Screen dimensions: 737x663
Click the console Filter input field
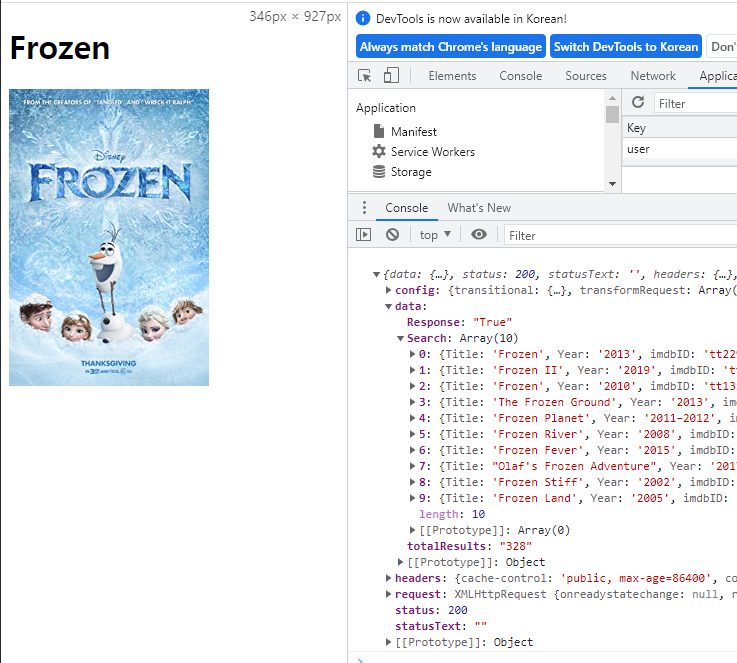(620, 235)
